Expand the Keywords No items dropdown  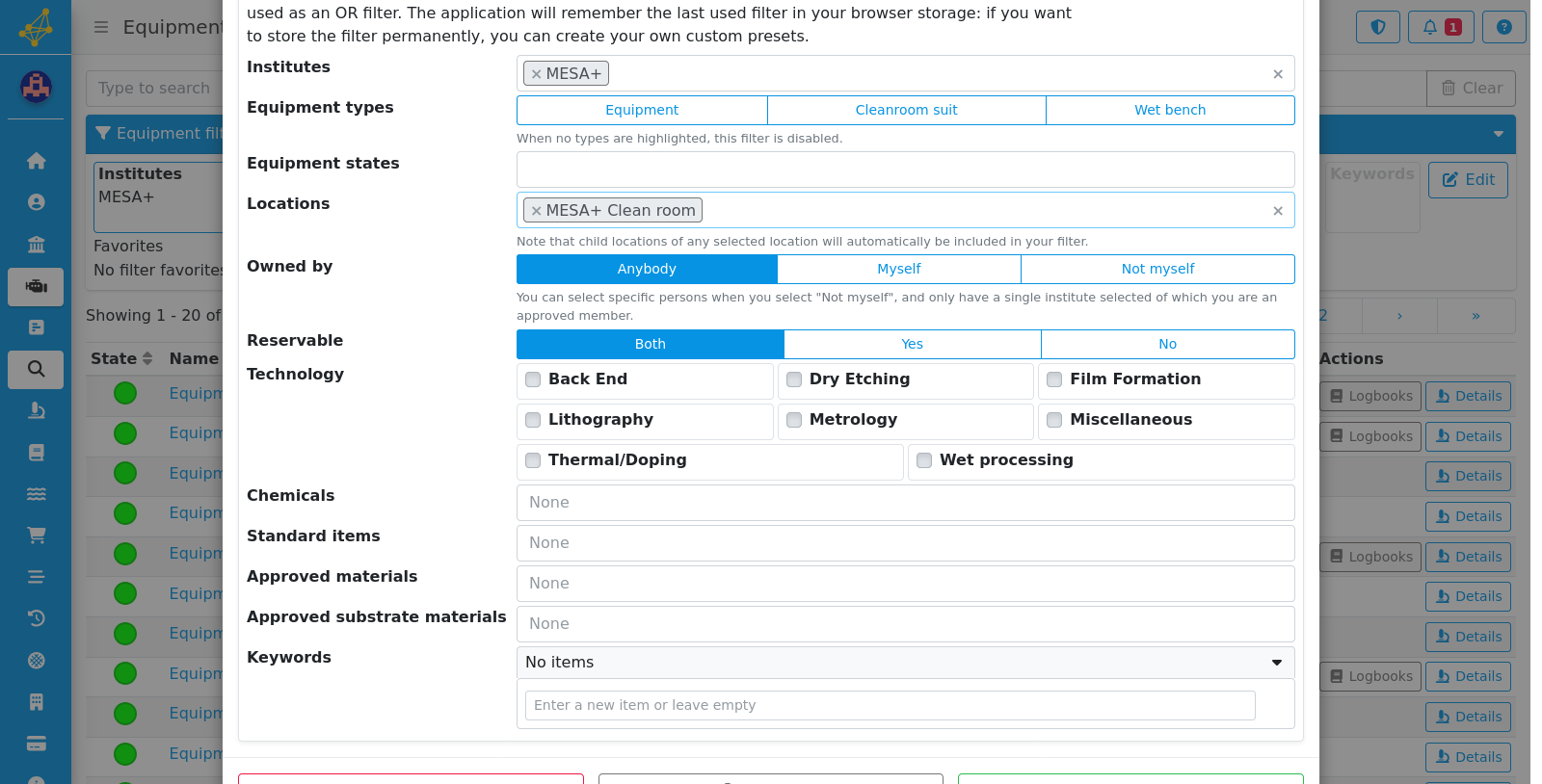tap(905, 663)
